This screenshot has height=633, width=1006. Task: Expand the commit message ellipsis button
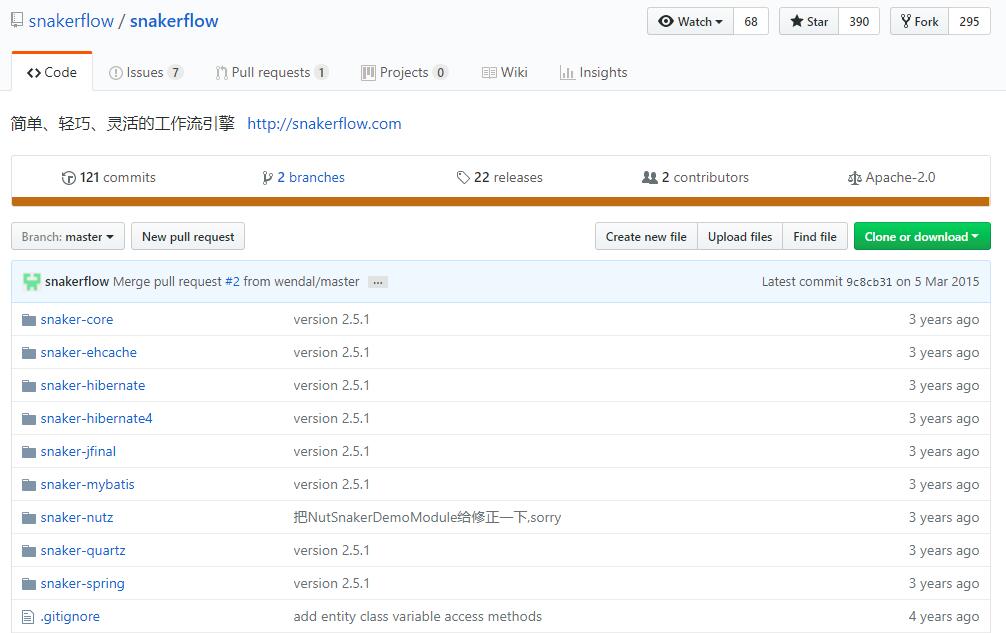(377, 282)
